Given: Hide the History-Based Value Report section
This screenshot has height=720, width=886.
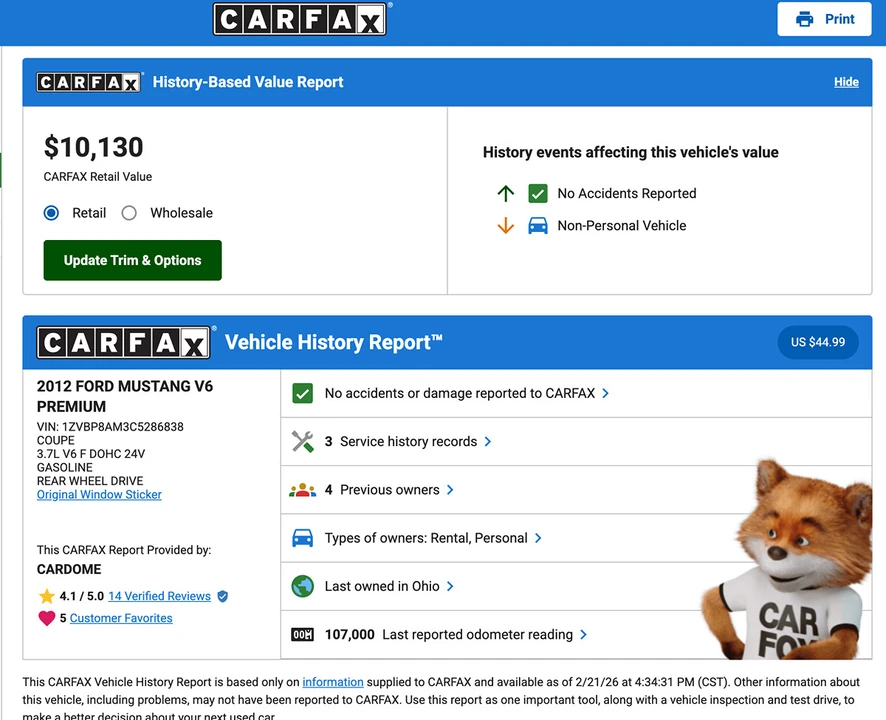Looking at the screenshot, I should coord(846,82).
